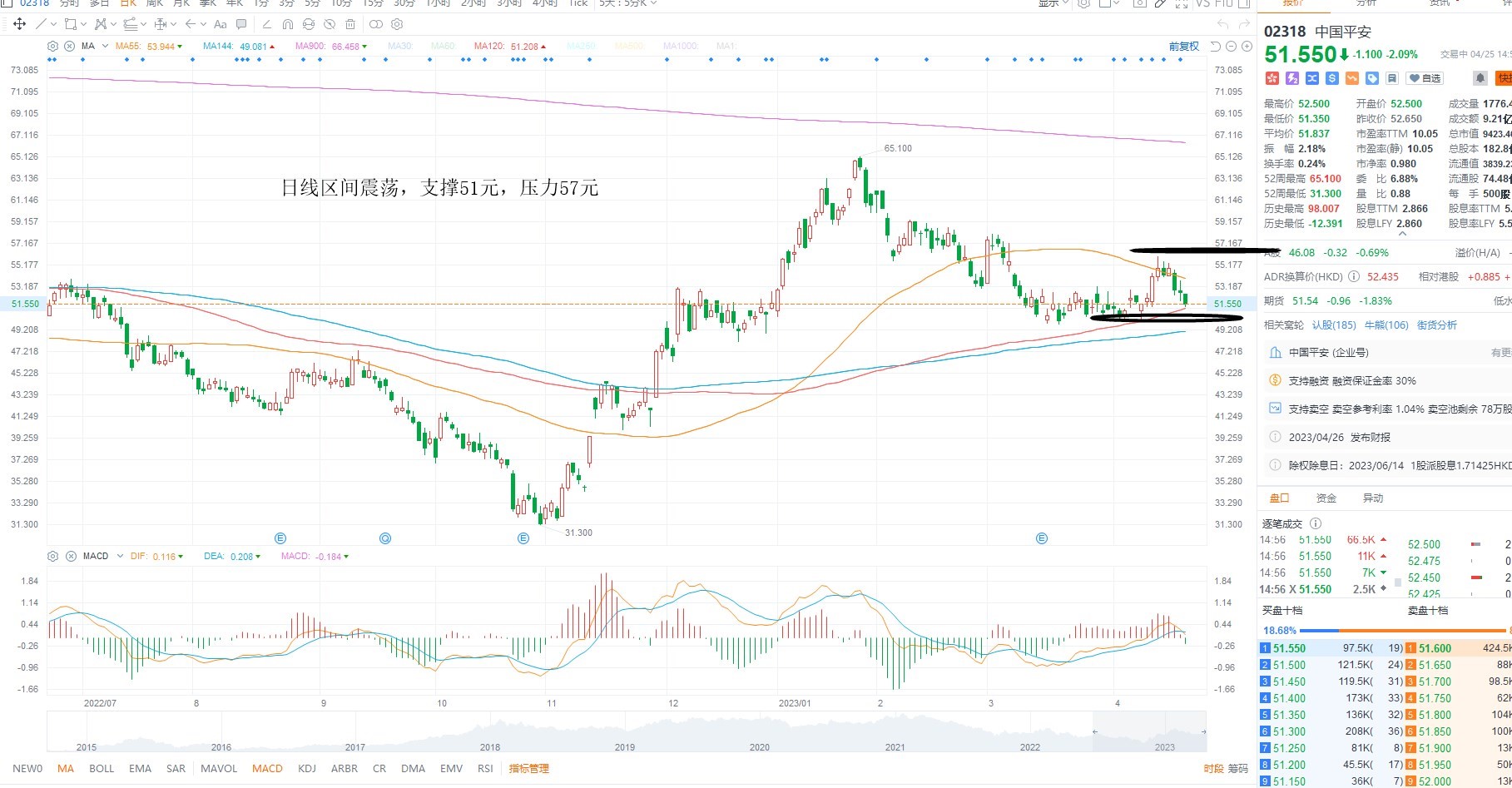
Task: Select the trend line drawing tool
Action: click(41, 24)
